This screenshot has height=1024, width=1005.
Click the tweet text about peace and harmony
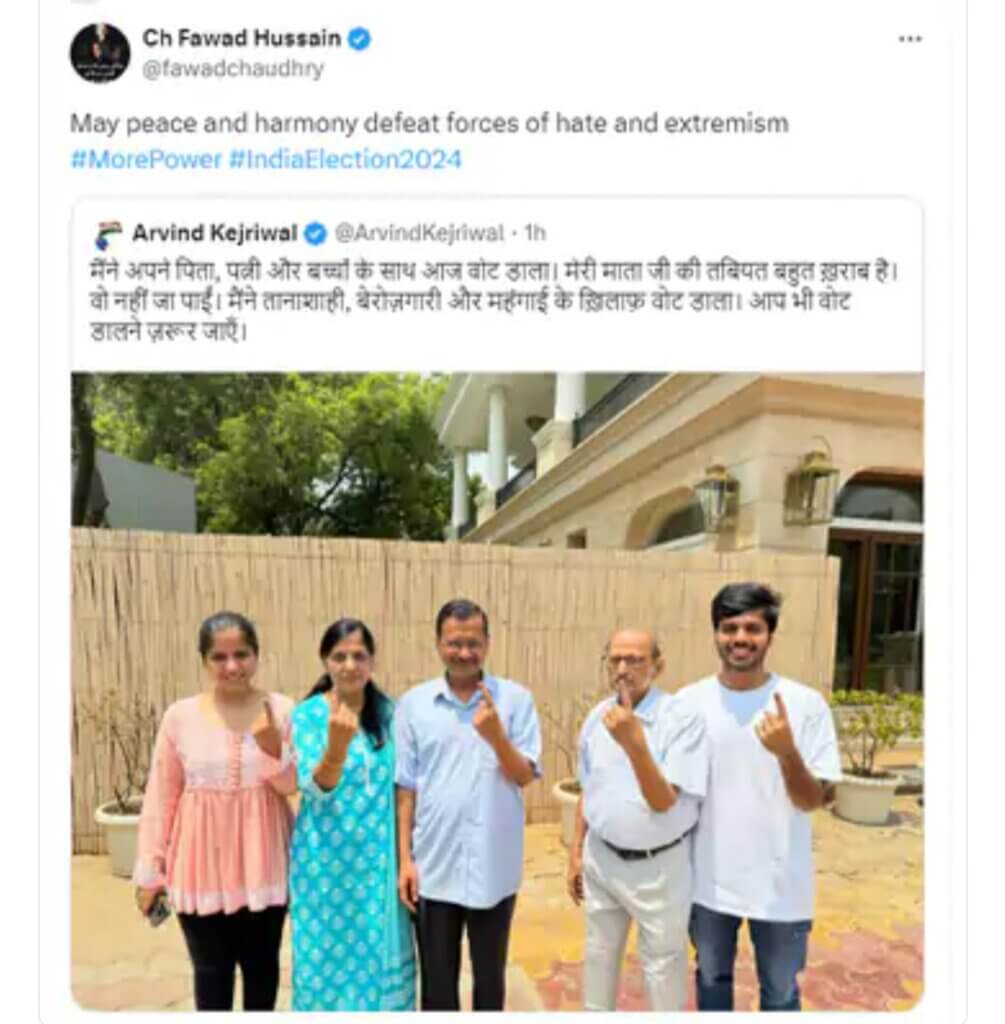click(429, 123)
